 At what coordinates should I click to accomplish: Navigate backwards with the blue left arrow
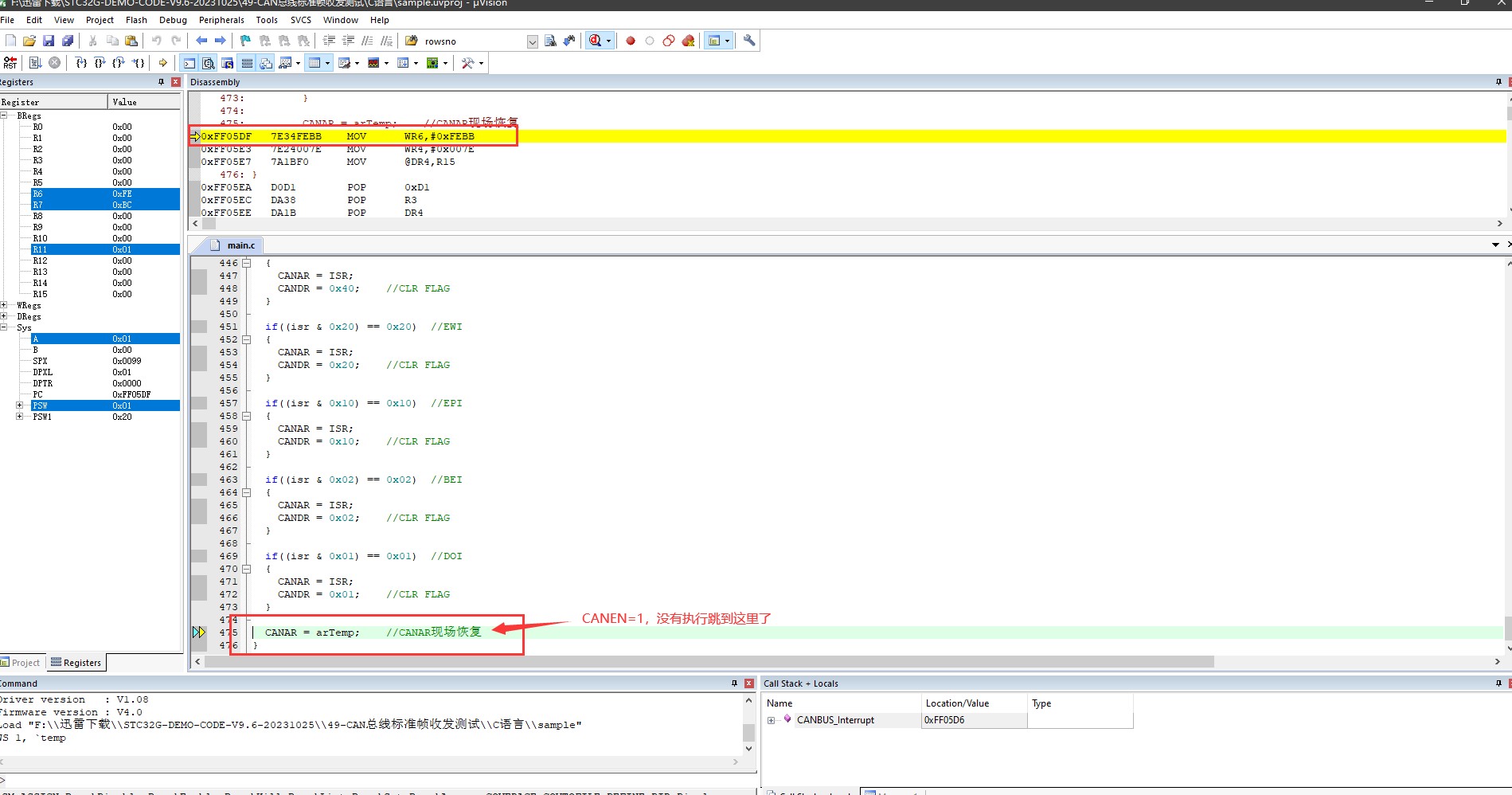point(201,41)
